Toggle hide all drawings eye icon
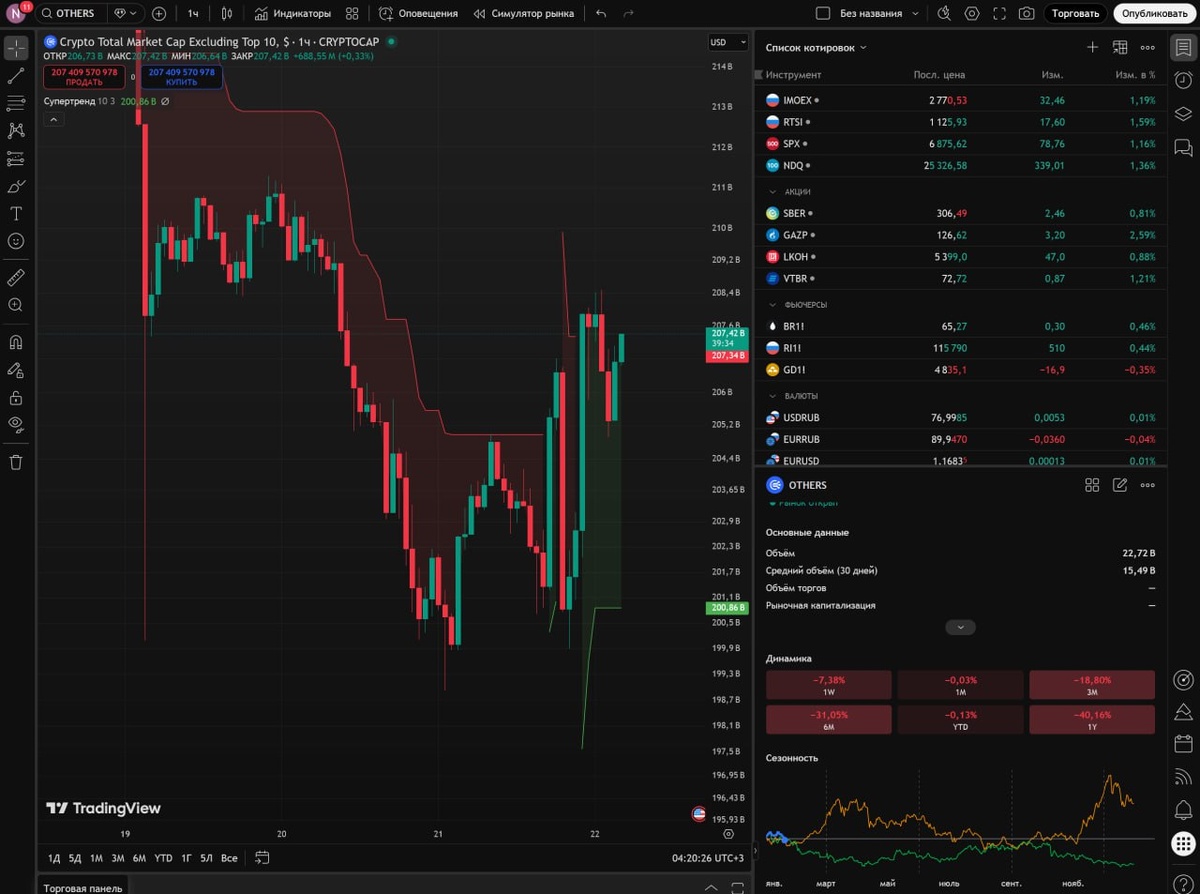 16,424
